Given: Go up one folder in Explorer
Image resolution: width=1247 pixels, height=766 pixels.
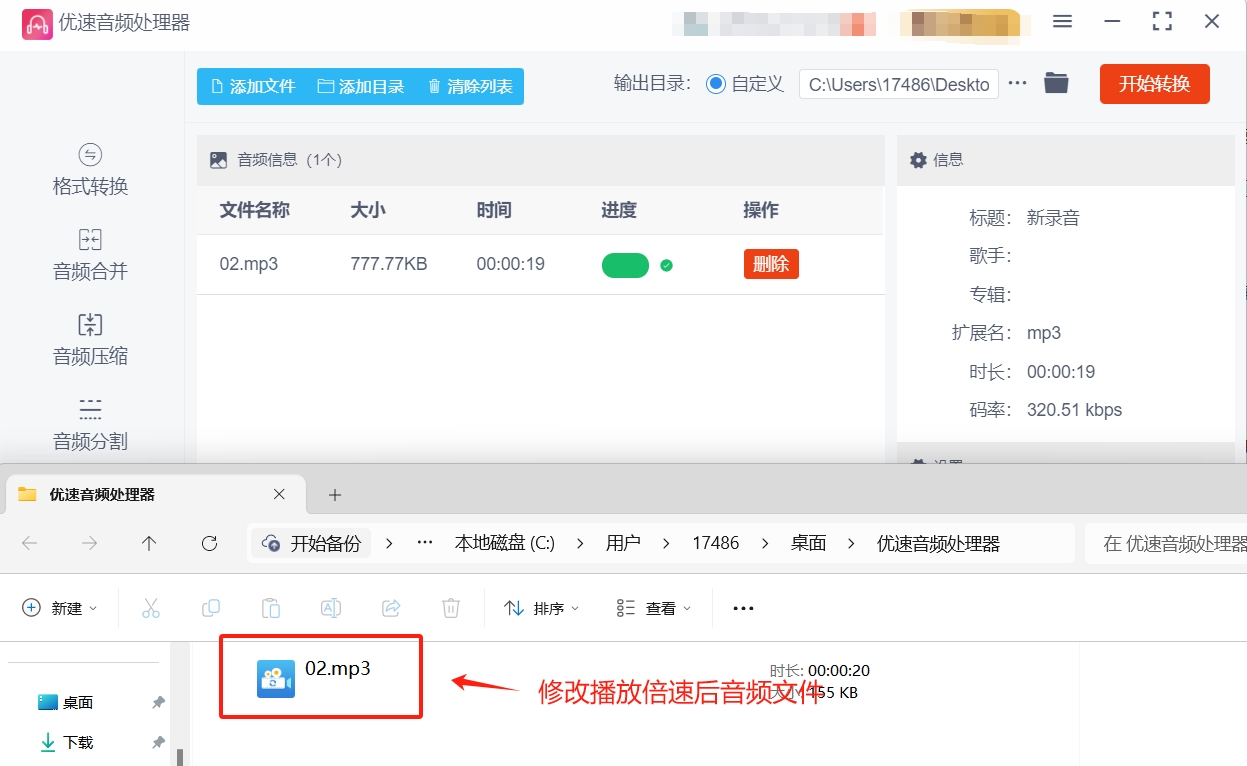Looking at the screenshot, I should tap(149, 543).
